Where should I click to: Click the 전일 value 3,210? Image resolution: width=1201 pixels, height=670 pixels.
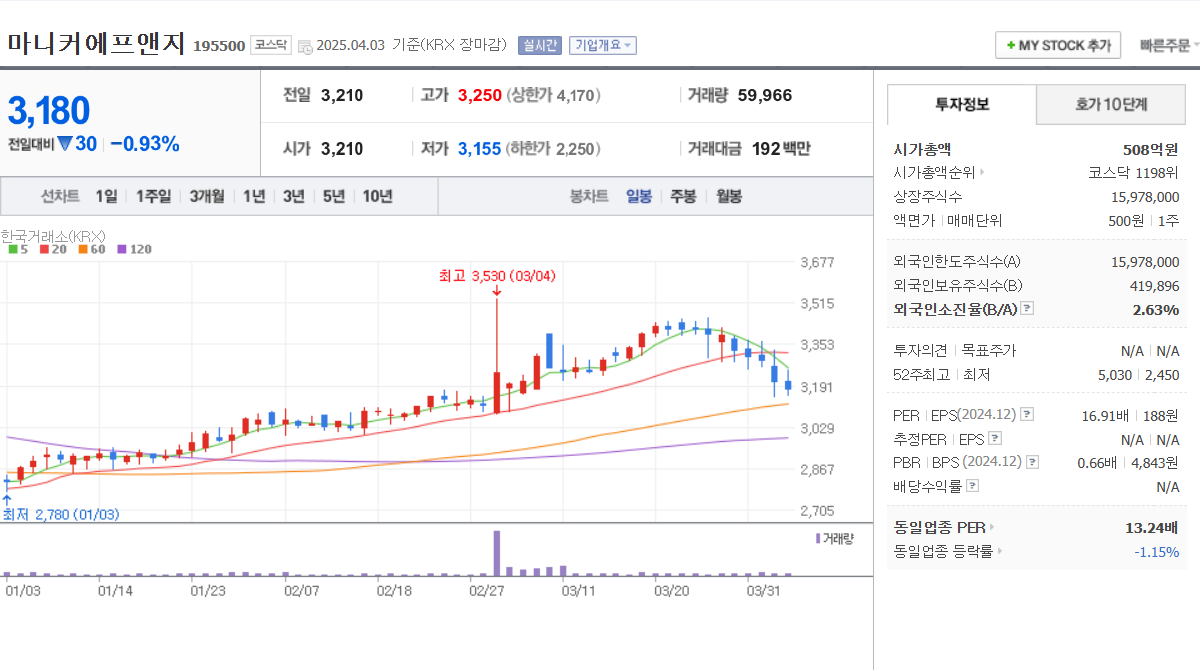pyautogui.click(x=342, y=95)
